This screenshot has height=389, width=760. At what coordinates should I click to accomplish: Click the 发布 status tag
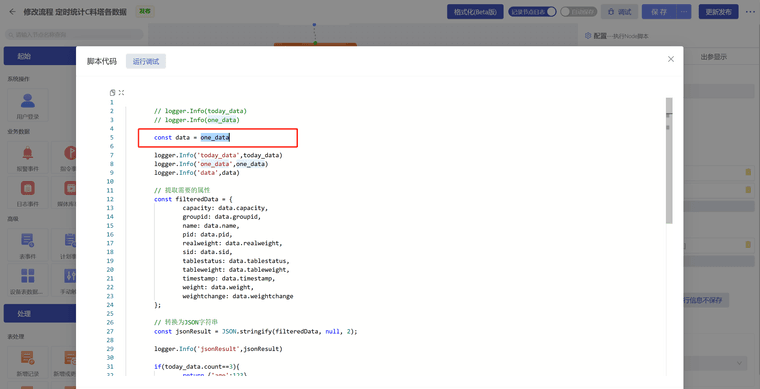[x=145, y=12]
